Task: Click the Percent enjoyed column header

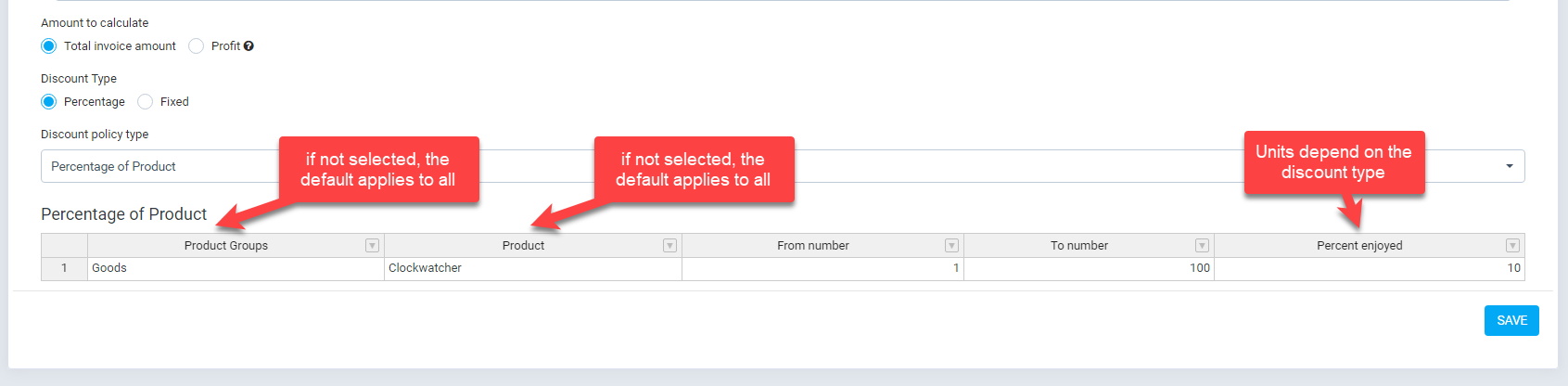Action: 1358,246
